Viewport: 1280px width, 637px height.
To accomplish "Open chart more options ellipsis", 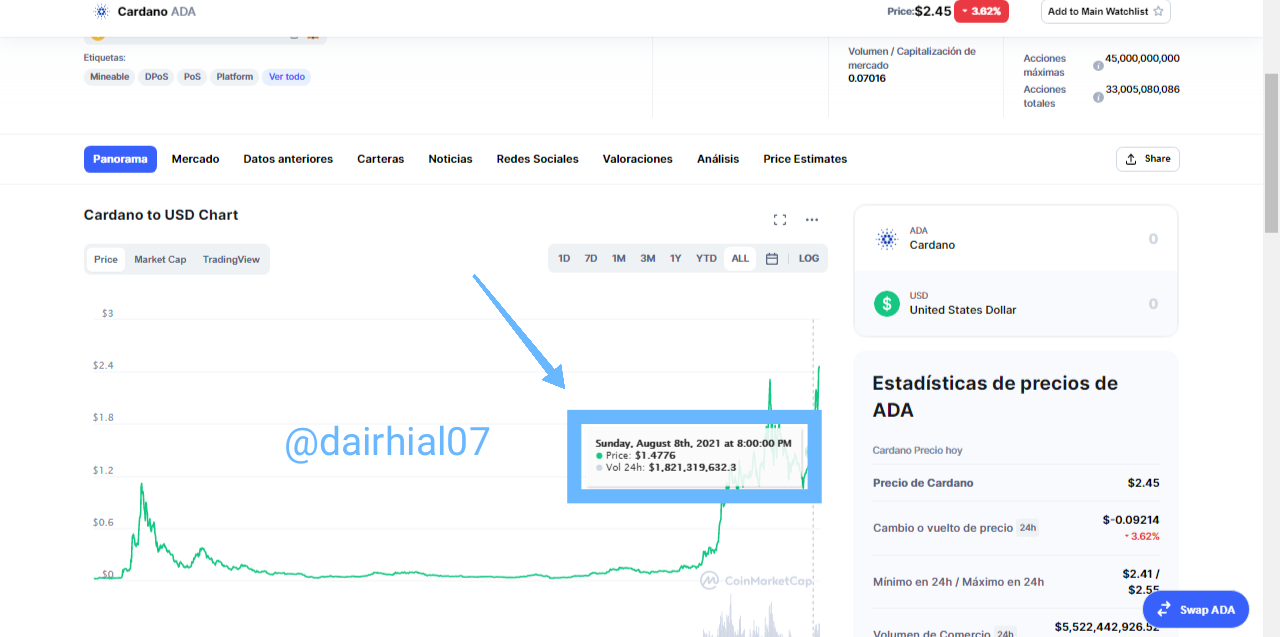I will click(812, 220).
